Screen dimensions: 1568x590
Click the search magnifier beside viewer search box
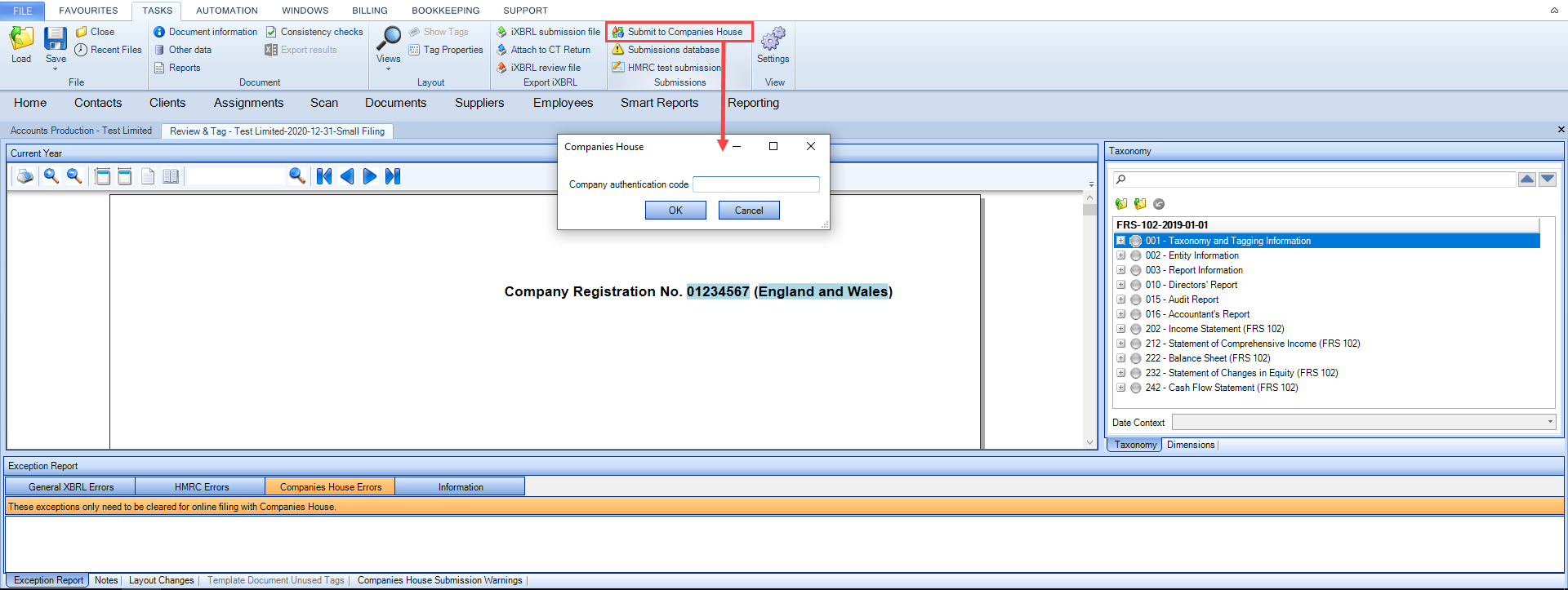click(297, 176)
